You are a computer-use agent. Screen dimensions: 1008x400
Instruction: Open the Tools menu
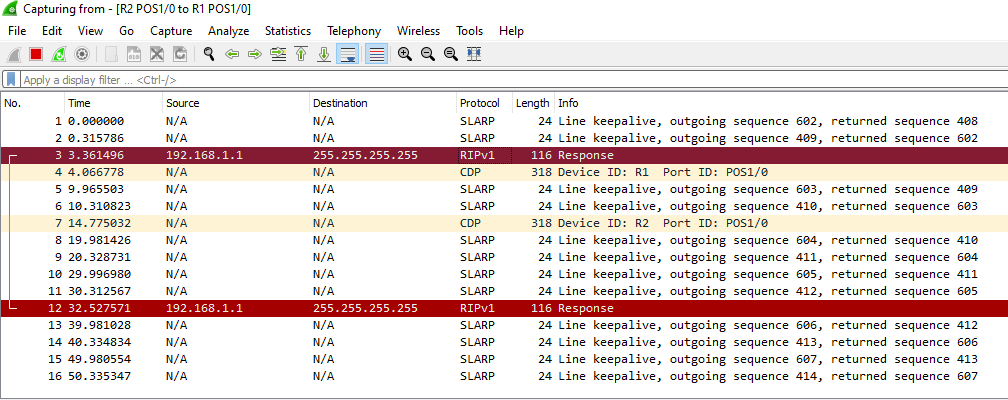click(x=469, y=31)
